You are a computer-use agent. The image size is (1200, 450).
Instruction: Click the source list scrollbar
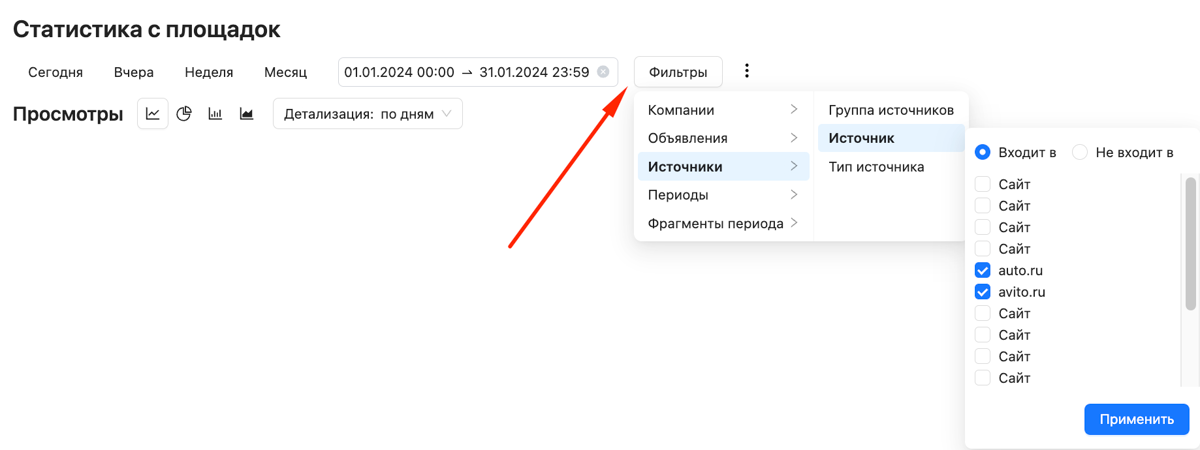click(x=1190, y=245)
